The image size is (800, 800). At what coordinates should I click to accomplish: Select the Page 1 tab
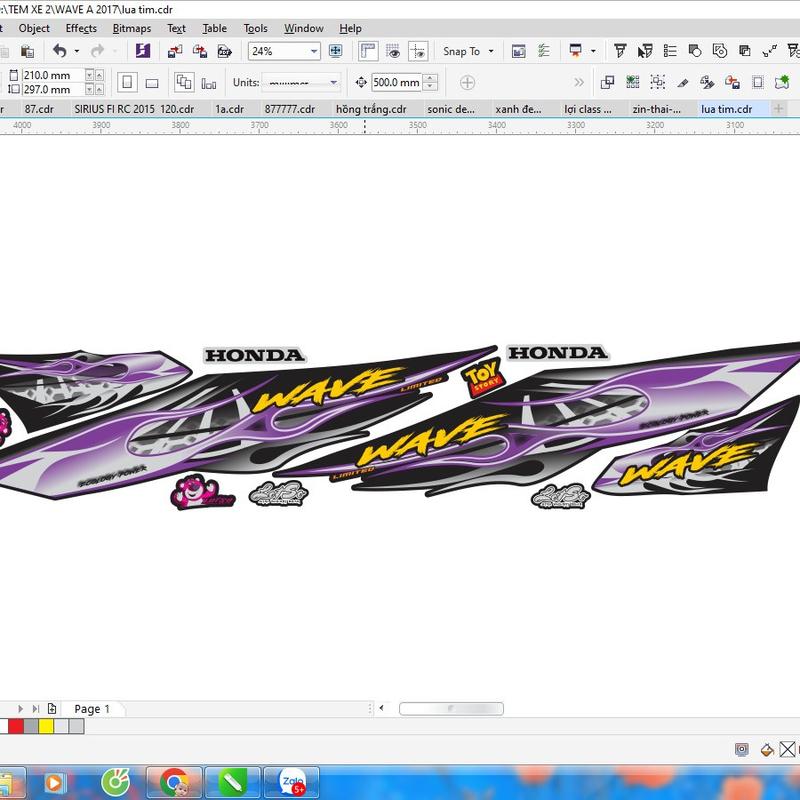tap(92, 709)
